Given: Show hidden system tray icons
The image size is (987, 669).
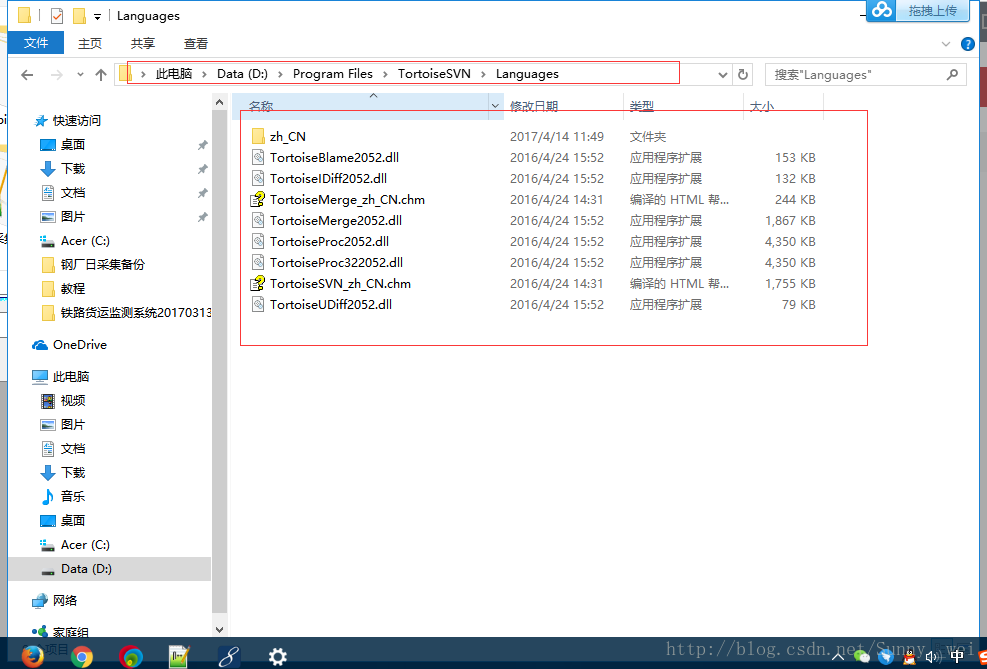Looking at the screenshot, I should (x=838, y=658).
